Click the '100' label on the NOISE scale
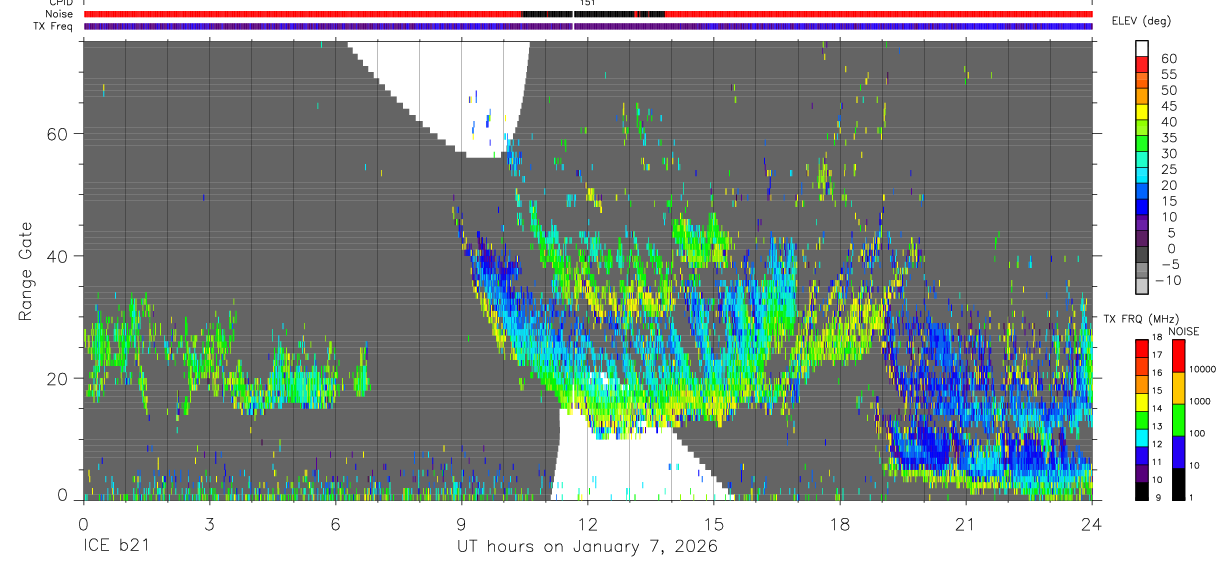Image resolution: width=1228 pixels, height=567 pixels. tap(1197, 433)
